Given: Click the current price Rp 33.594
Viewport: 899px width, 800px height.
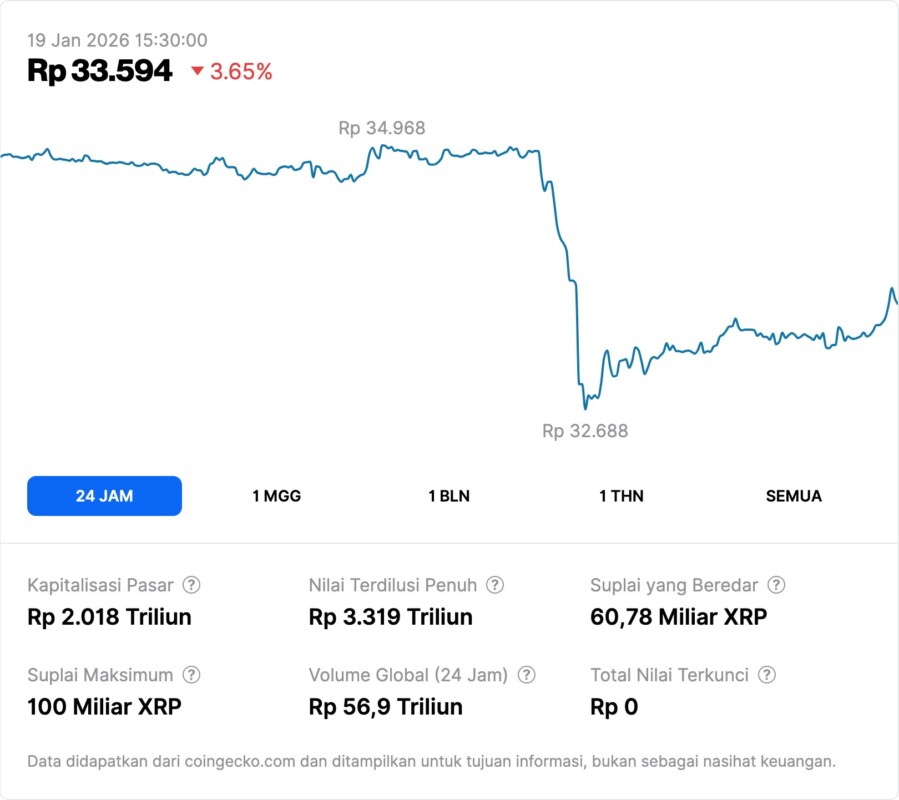Looking at the screenshot, I should 100,71.
